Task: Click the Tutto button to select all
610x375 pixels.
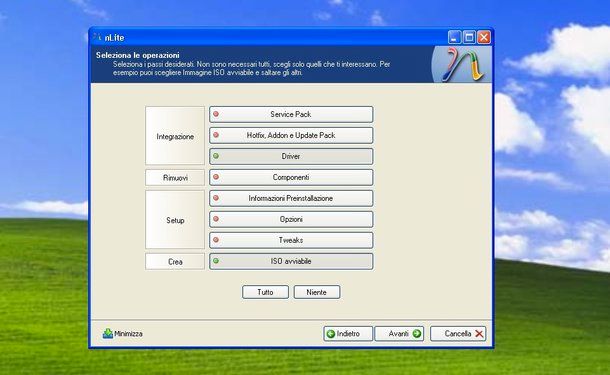Action: (265, 292)
